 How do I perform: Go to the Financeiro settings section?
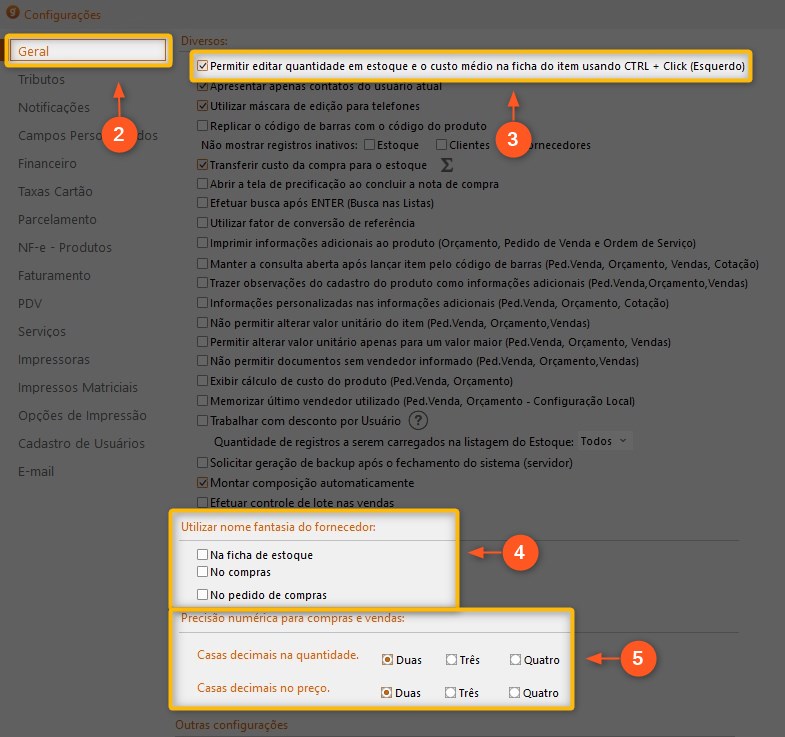(47, 163)
